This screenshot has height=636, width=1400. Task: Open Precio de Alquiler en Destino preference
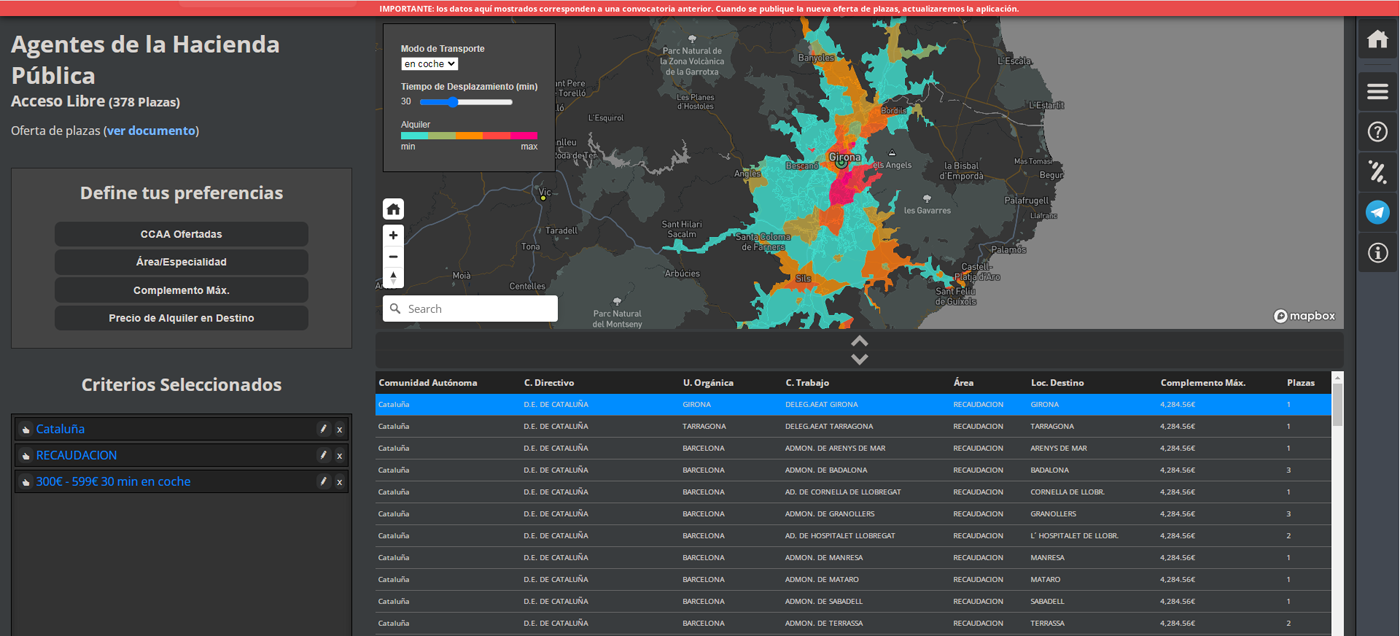pos(181,318)
